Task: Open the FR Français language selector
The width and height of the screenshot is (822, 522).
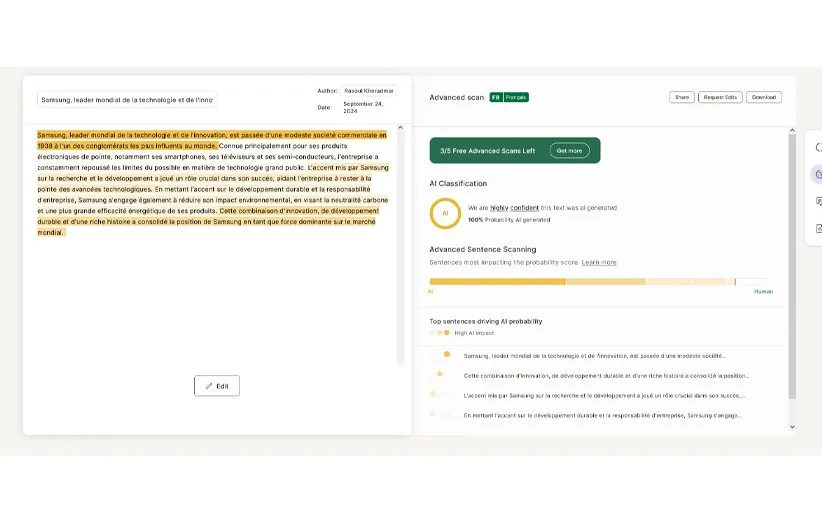Action: point(509,97)
